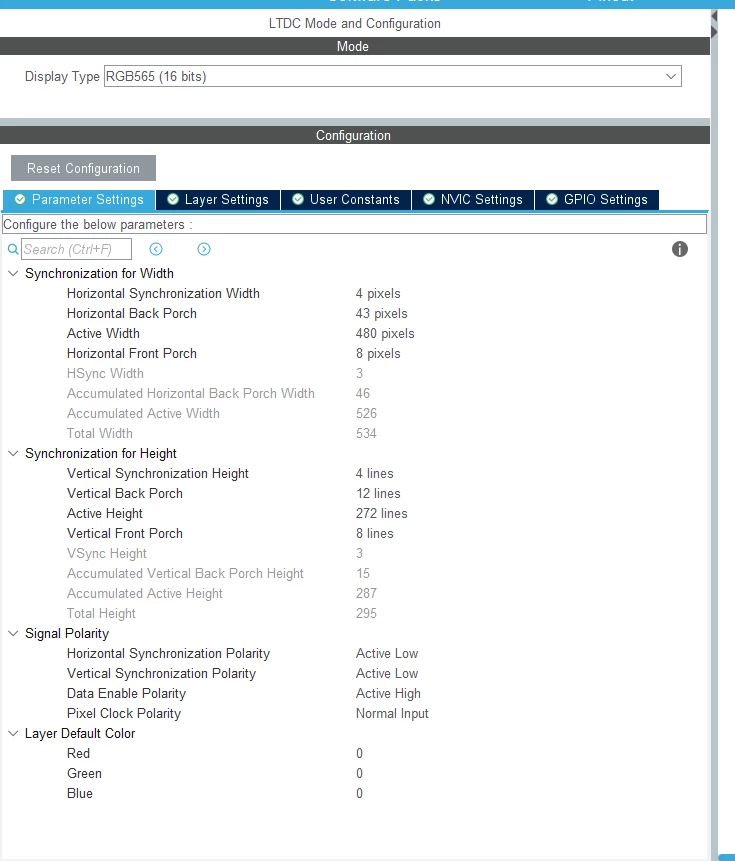Select the Horizontal Back Porch label
Screen dimensions: 735x861
tap(132, 314)
